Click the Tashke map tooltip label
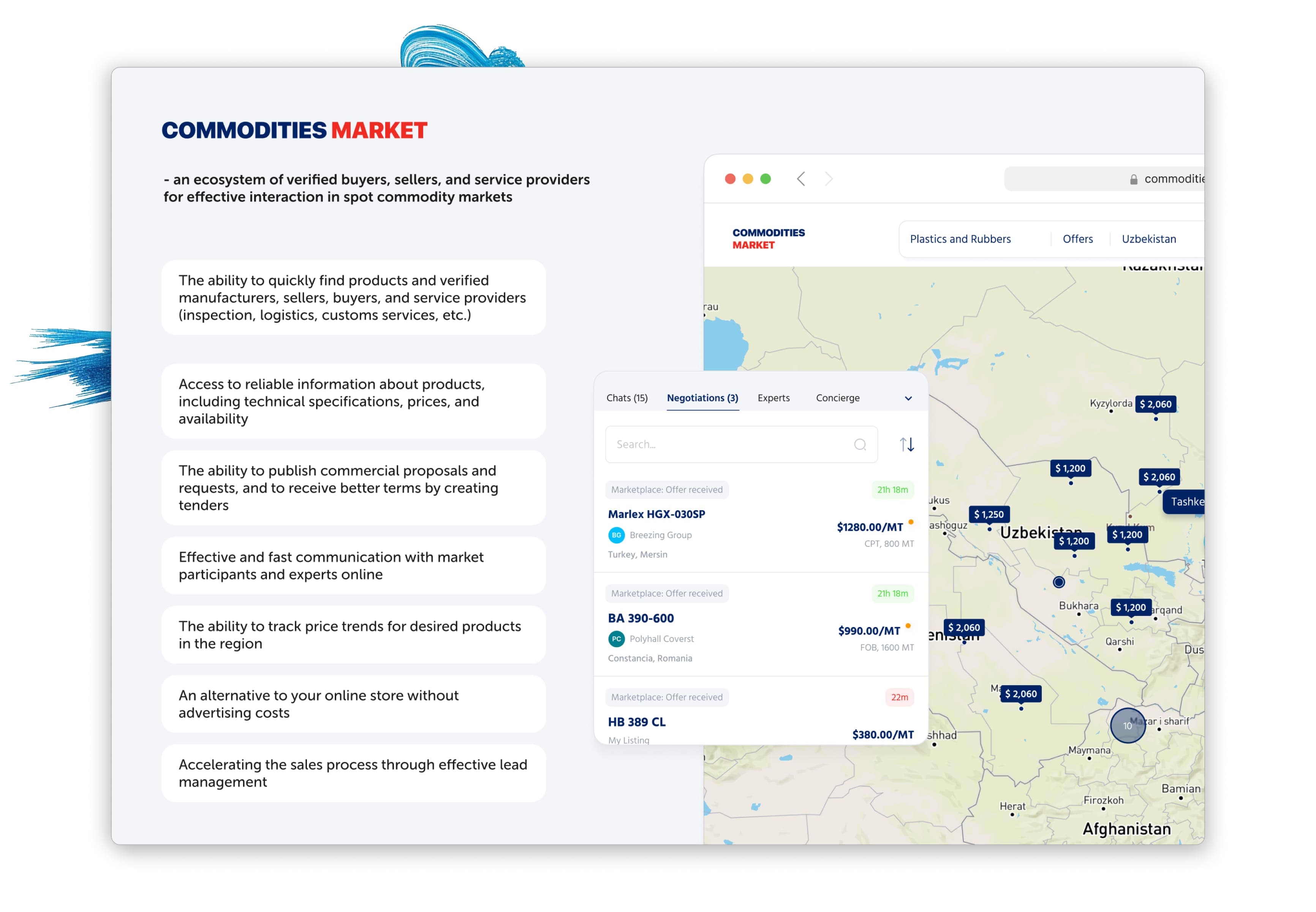Screen dimensions: 1316x912 (1183, 502)
